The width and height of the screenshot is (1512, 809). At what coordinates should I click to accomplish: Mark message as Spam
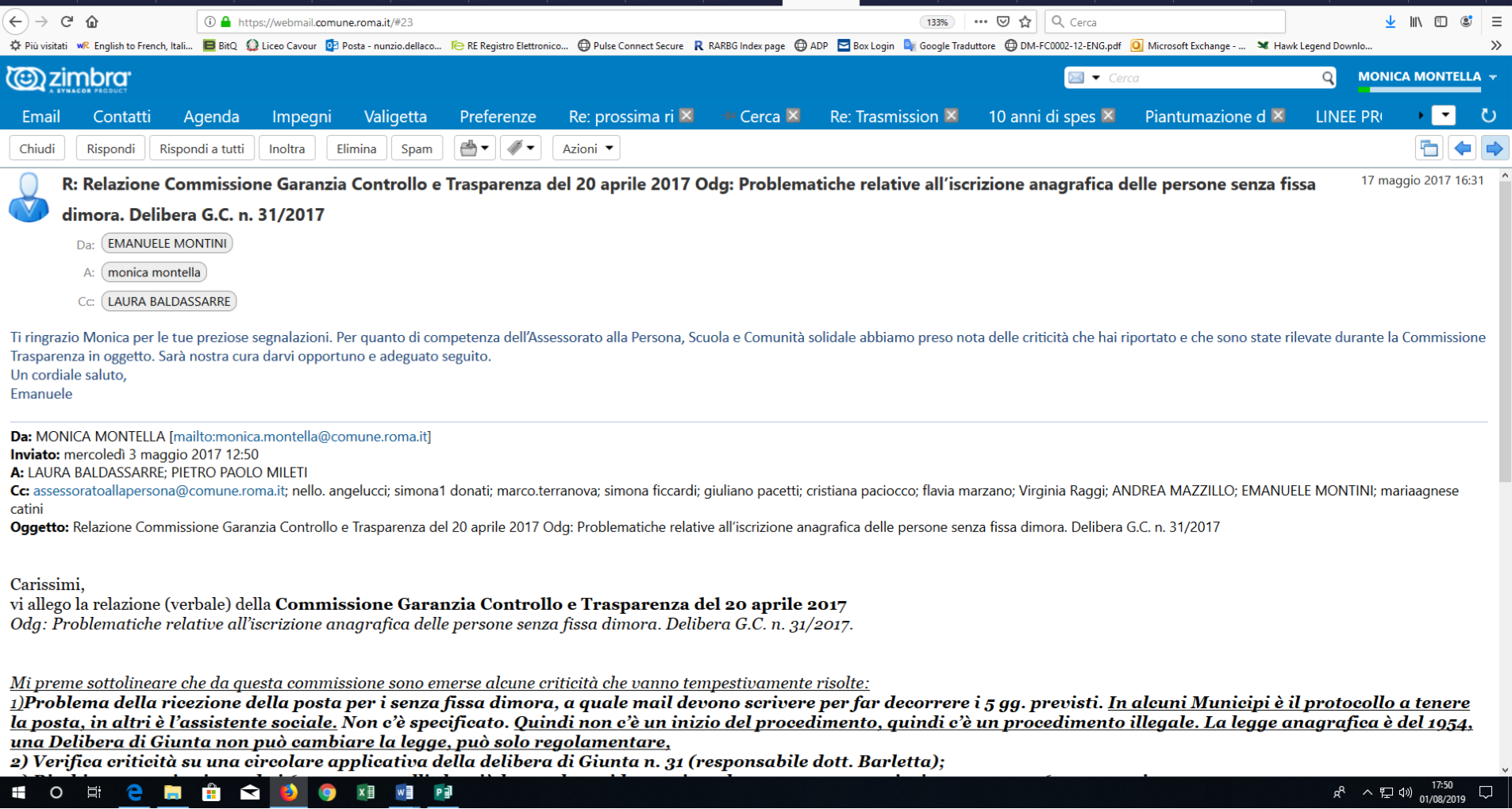(x=417, y=148)
